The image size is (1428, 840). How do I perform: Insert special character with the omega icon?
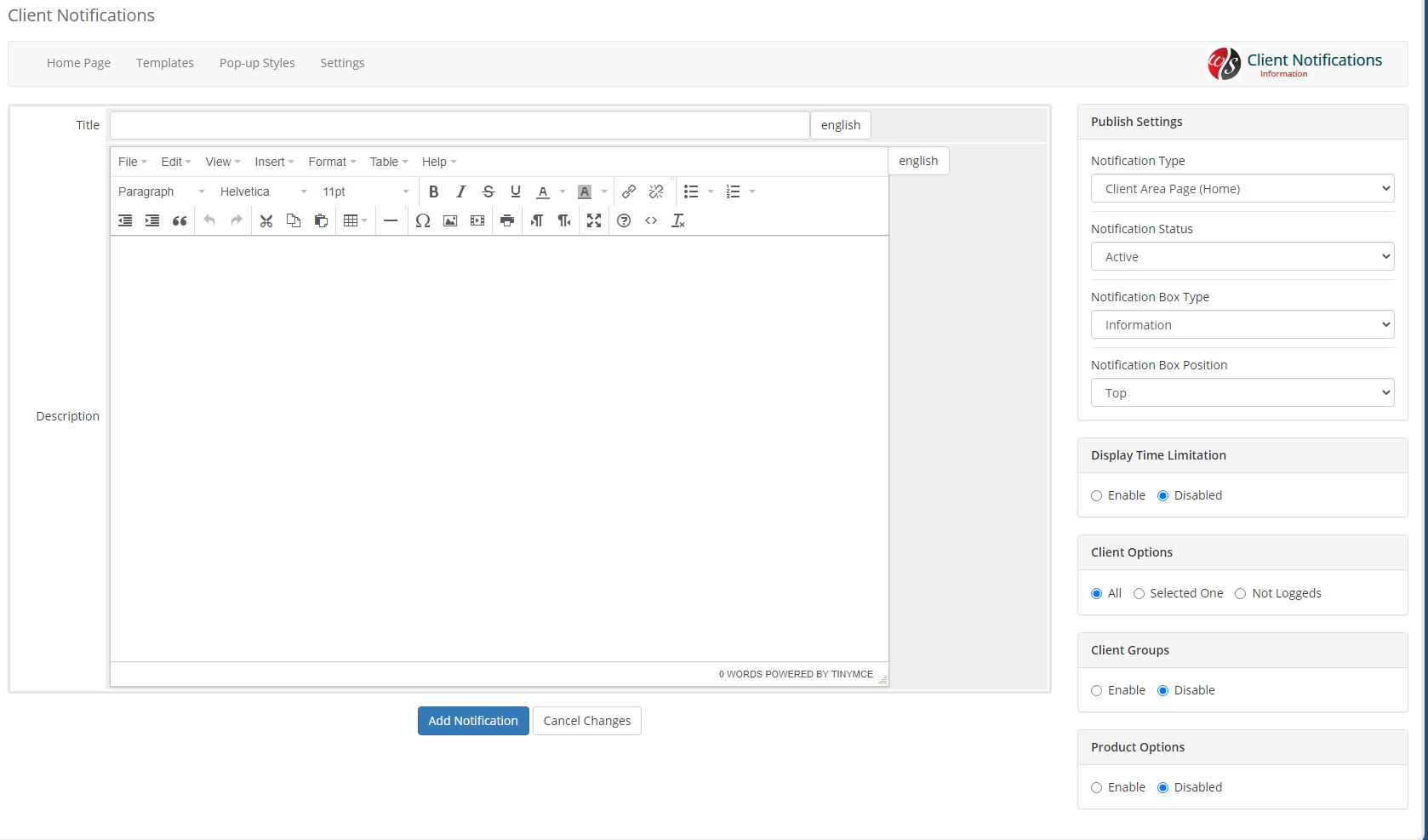[x=422, y=220]
